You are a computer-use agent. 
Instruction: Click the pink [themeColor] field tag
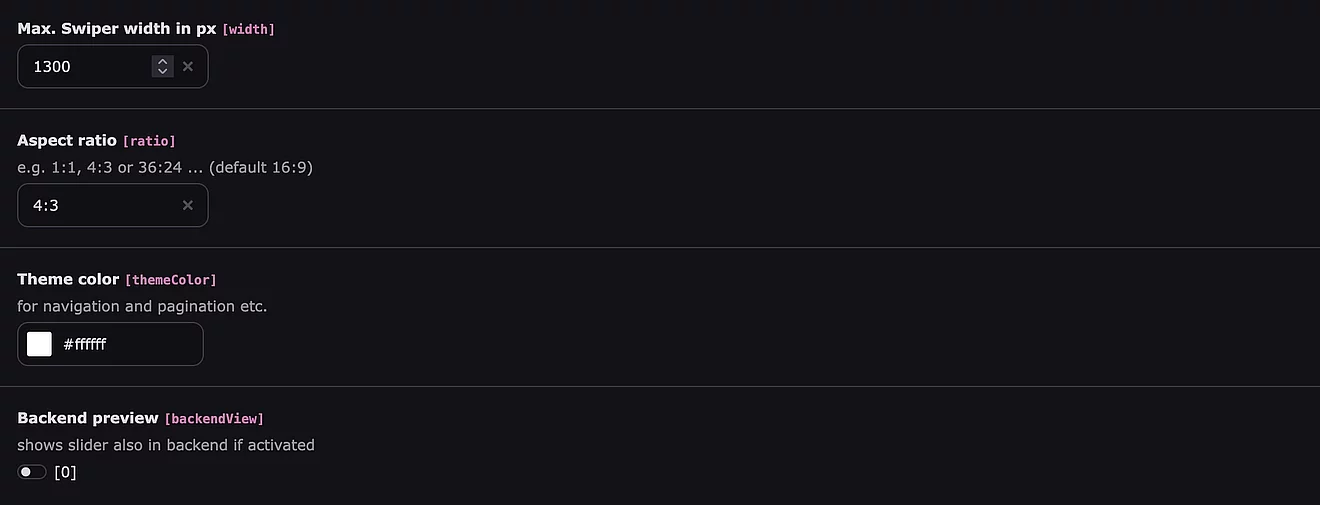pos(170,280)
